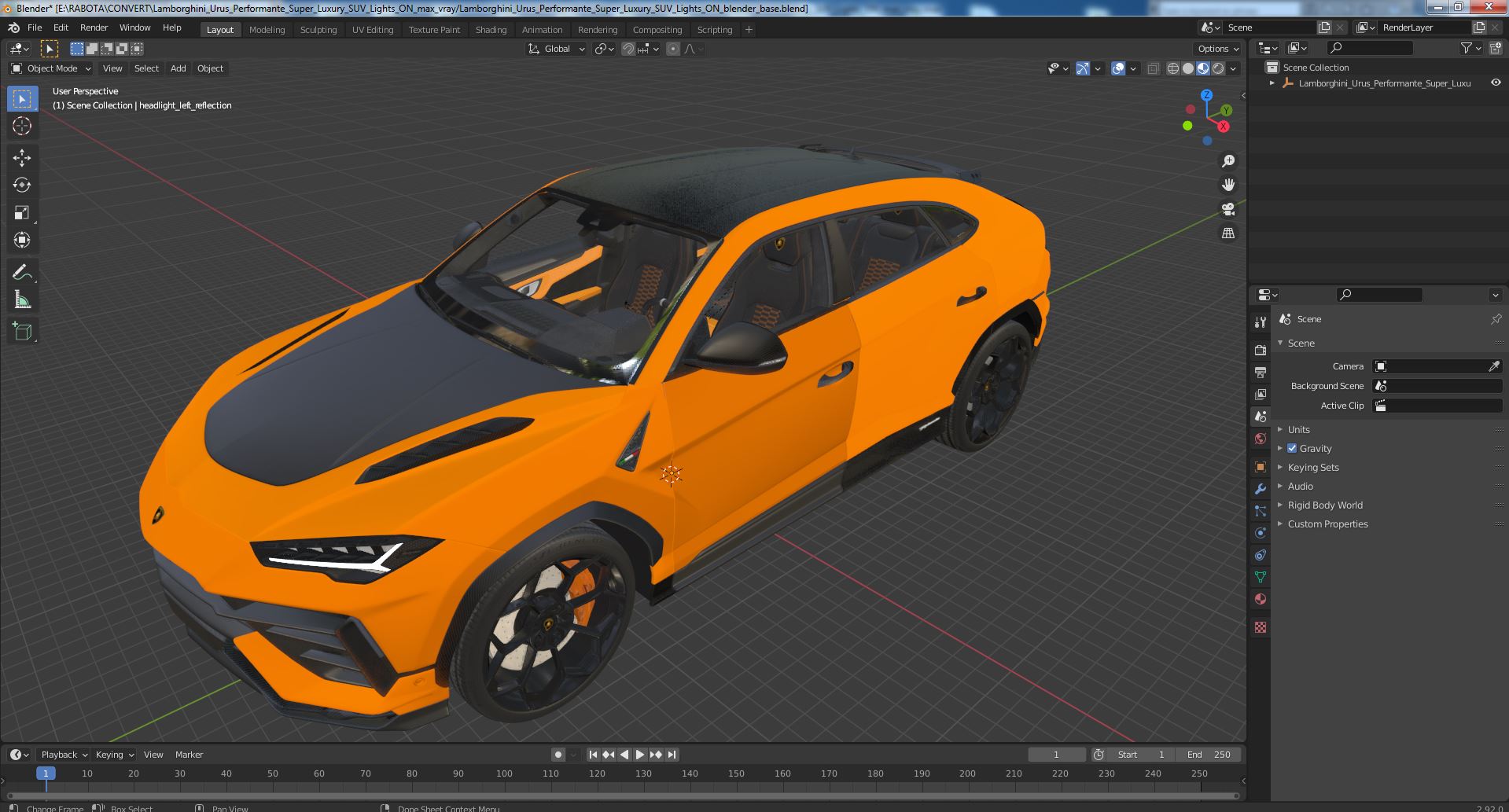Toggle viewport overlays
This screenshot has height=812, width=1509.
(1118, 68)
